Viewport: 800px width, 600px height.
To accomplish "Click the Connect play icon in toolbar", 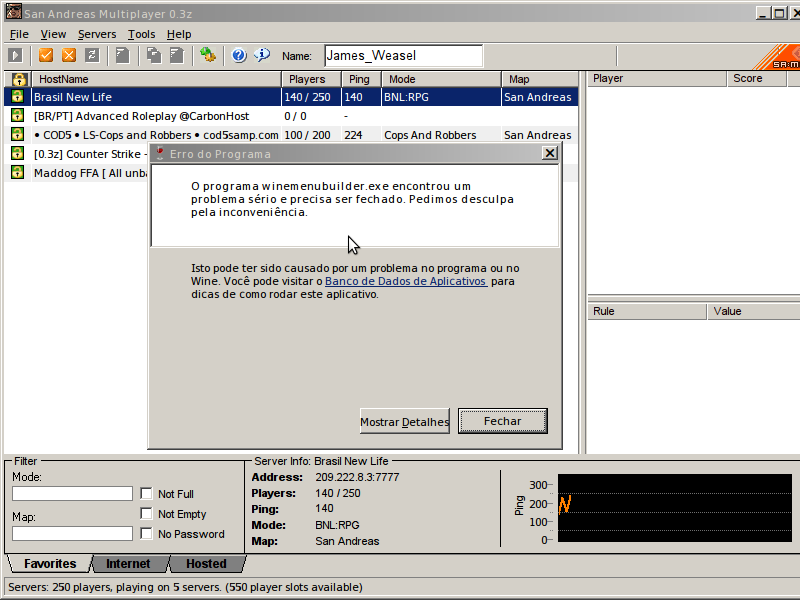I will [x=15, y=55].
